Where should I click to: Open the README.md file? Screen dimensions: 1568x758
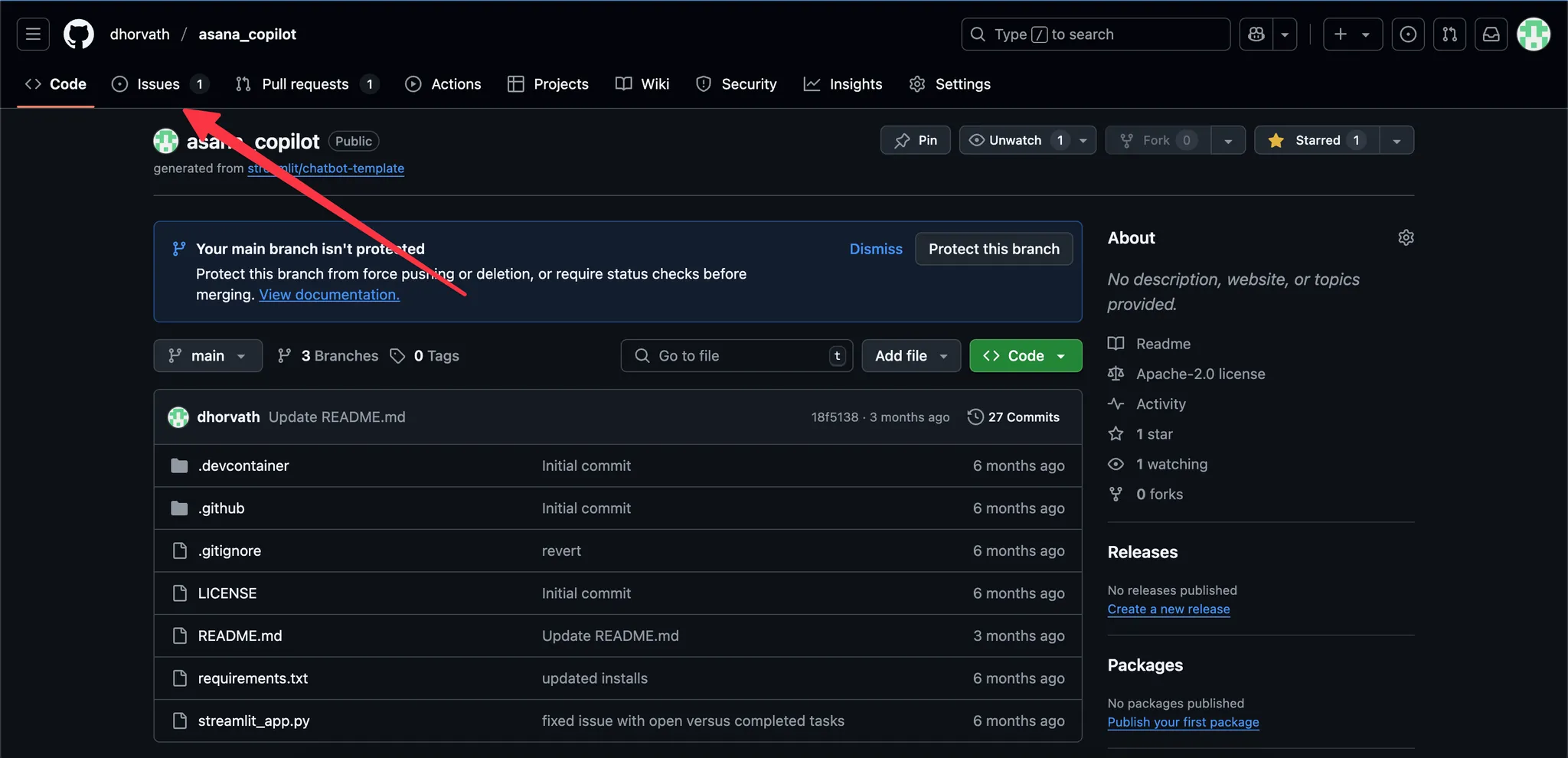240,635
